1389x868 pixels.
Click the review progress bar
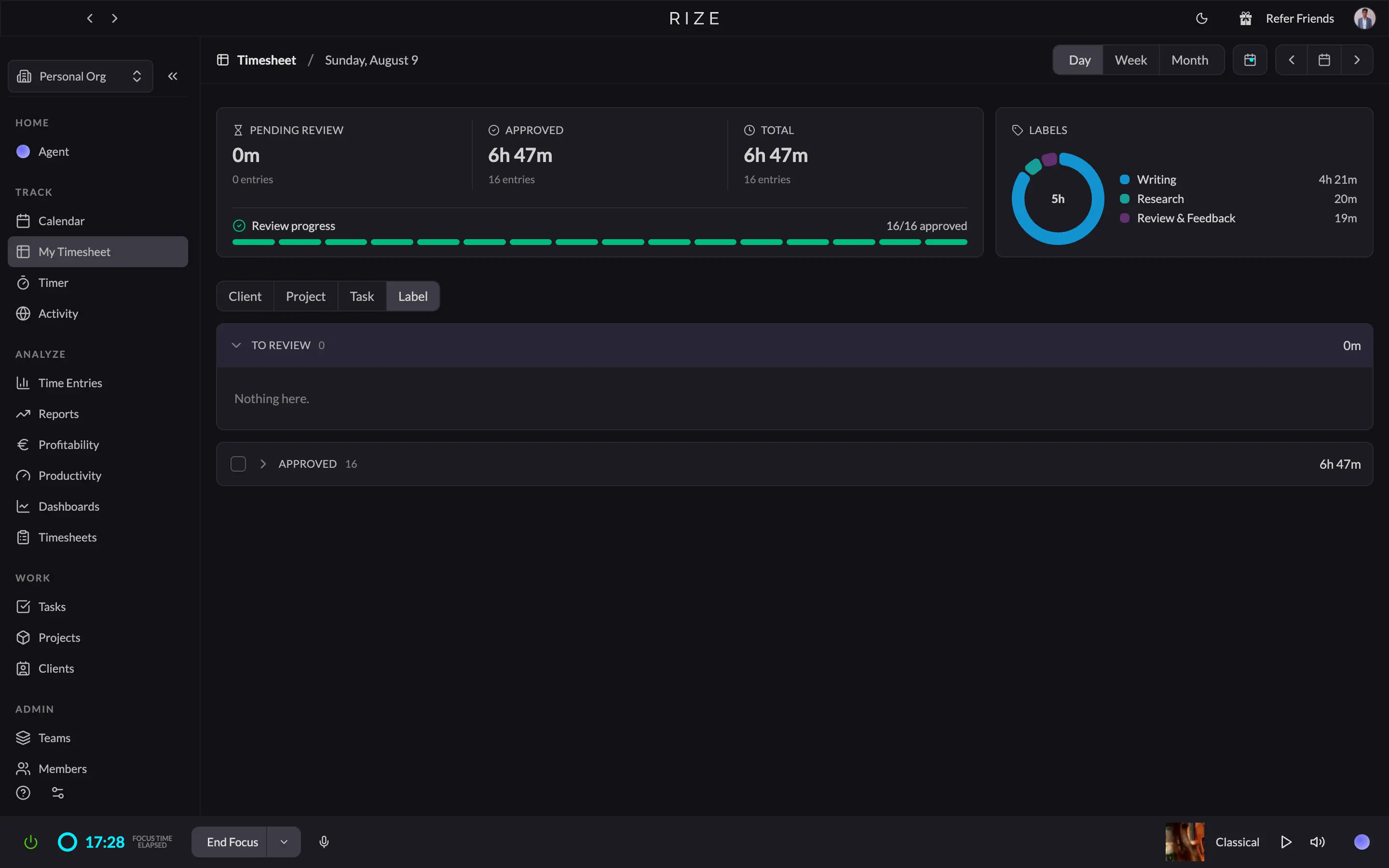(x=599, y=242)
